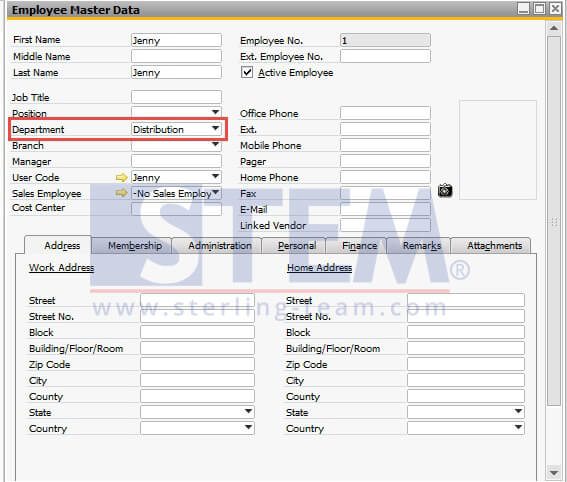Click the First Name field
The image size is (567, 482).
coord(176,40)
